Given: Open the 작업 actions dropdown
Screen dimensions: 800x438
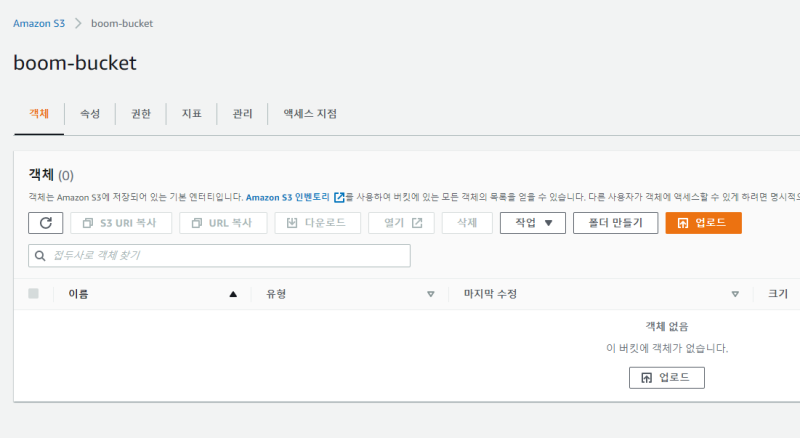Looking at the screenshot, I should pos(533,223).
